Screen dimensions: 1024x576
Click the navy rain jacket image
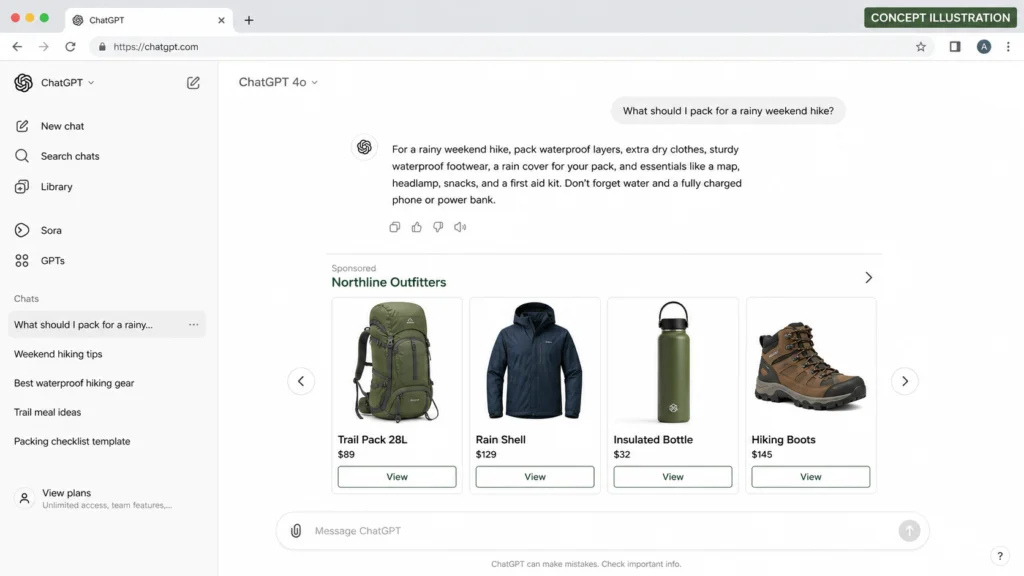pos(534,361)
